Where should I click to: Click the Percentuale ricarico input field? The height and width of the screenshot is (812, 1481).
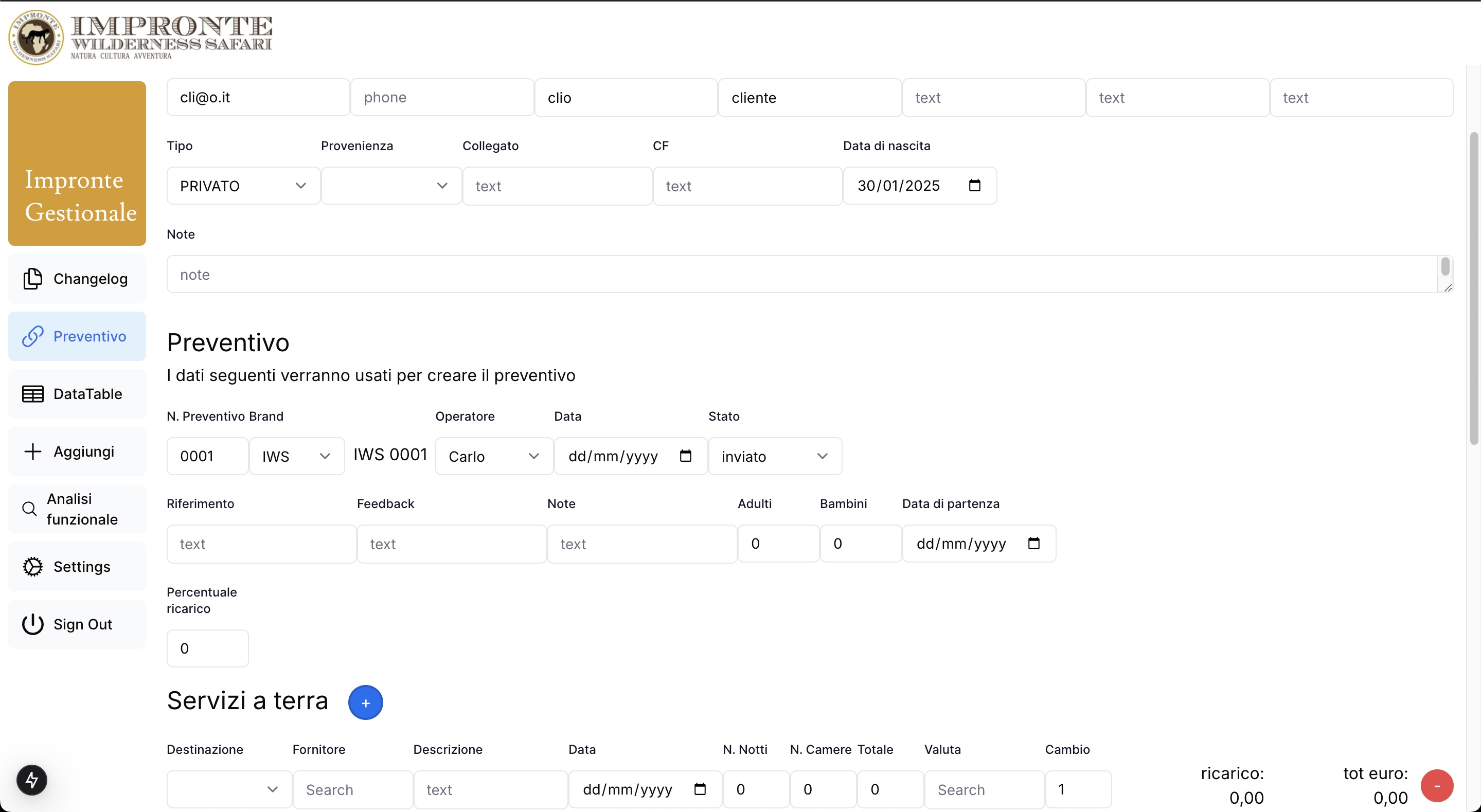coord(207,648)
